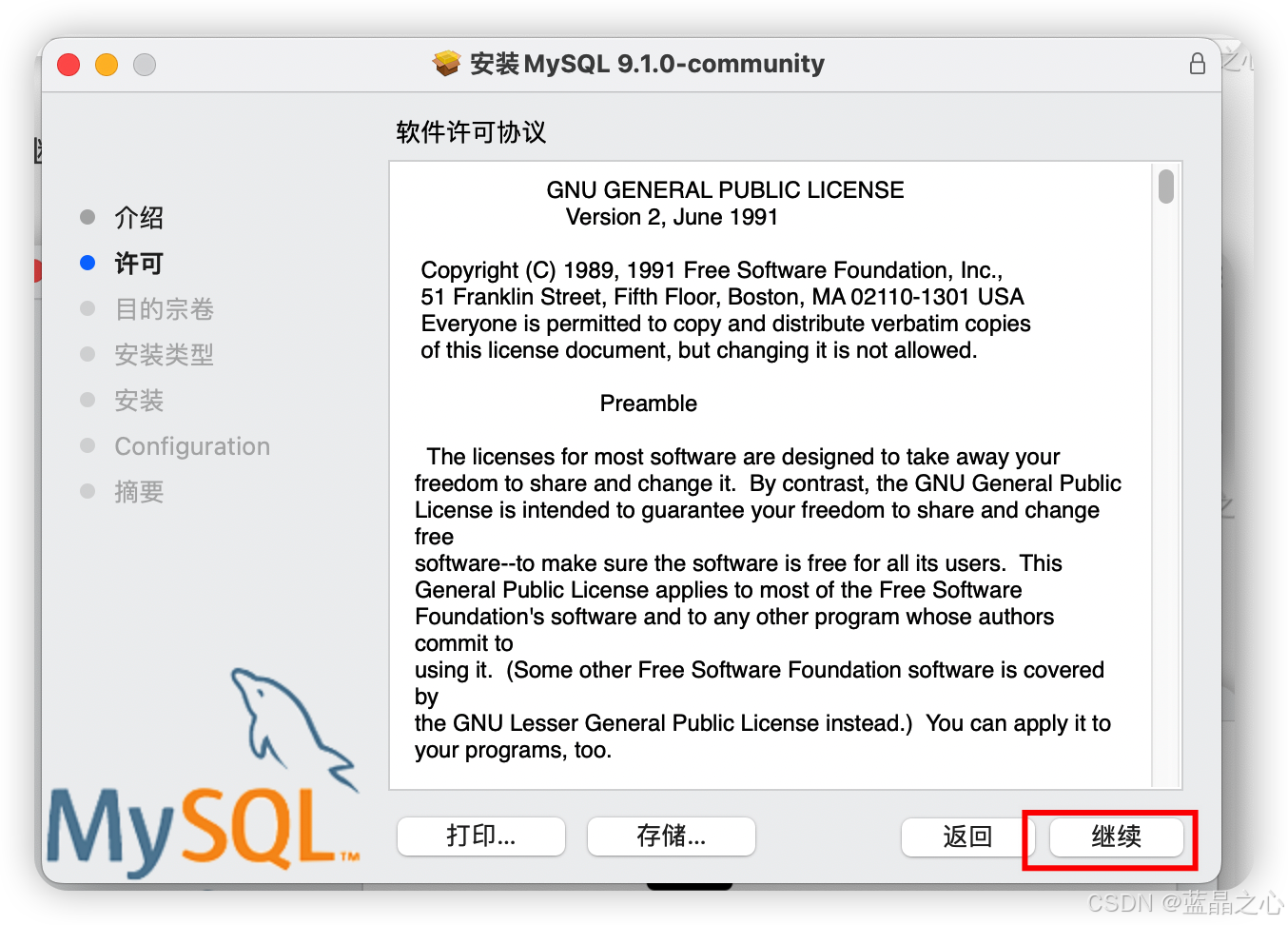Click the 存储... (Save) button

[x=672, y=836]
